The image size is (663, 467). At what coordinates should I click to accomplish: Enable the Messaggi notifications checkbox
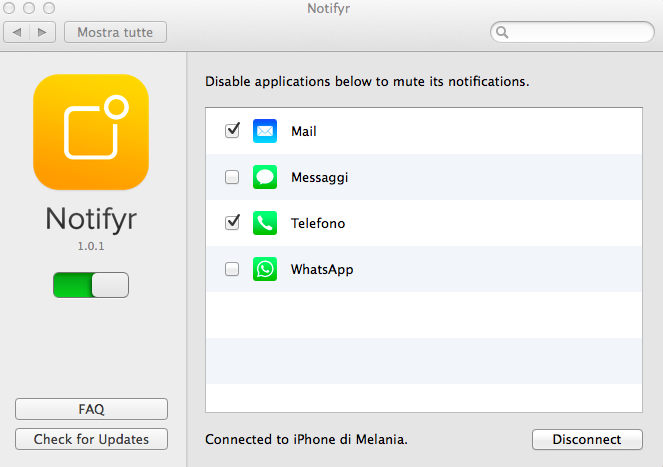coord(232,177)
